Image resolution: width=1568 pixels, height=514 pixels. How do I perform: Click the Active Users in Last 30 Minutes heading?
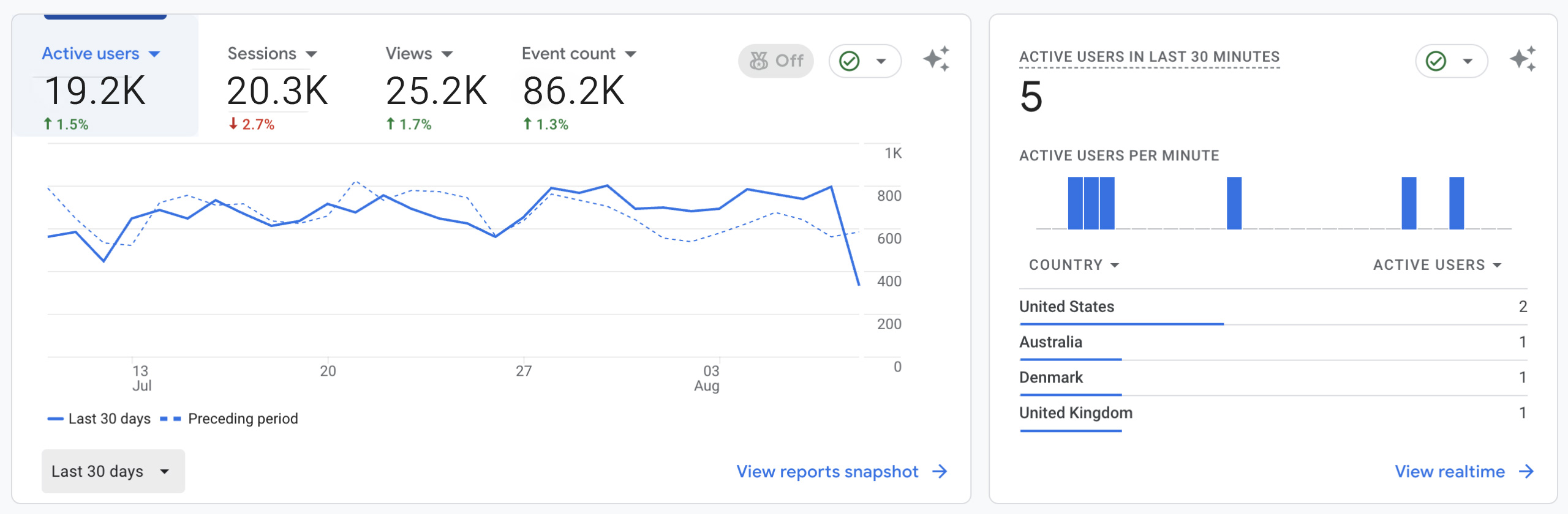(1149, 57)
